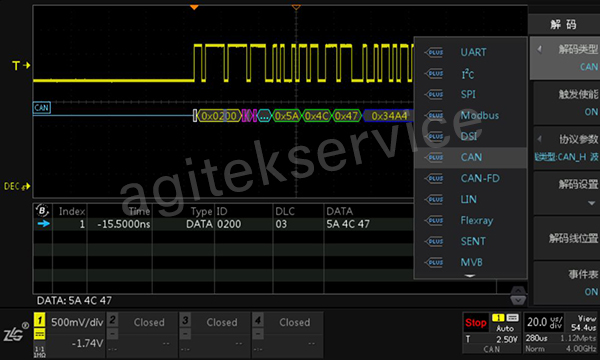This screenshot has width=600, height=360.
Task: Click the ZLG logo icon
Action: (x=15, y=332)
